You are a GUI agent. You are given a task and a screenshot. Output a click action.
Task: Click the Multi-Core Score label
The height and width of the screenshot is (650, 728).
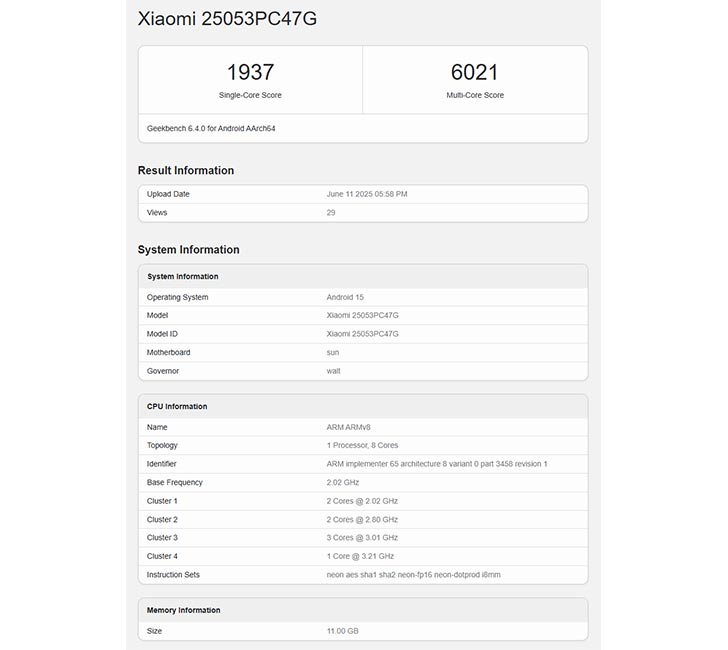coord(475,95)
